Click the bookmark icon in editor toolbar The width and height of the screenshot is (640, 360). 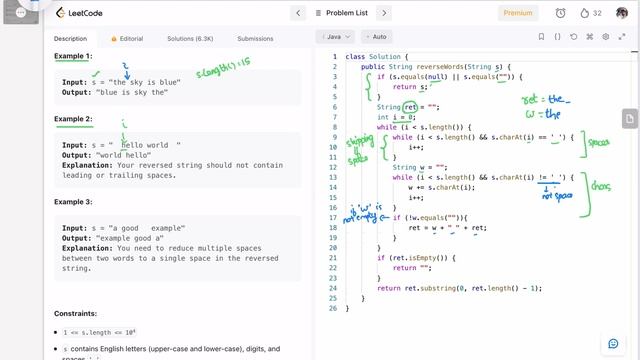point(541,37)
